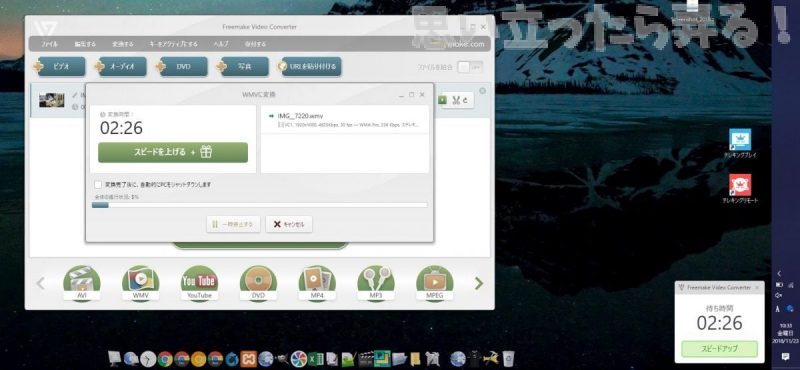800x370 pixels.
Task: Open the first Chrome icon in dock
Action: coord(165,359)
